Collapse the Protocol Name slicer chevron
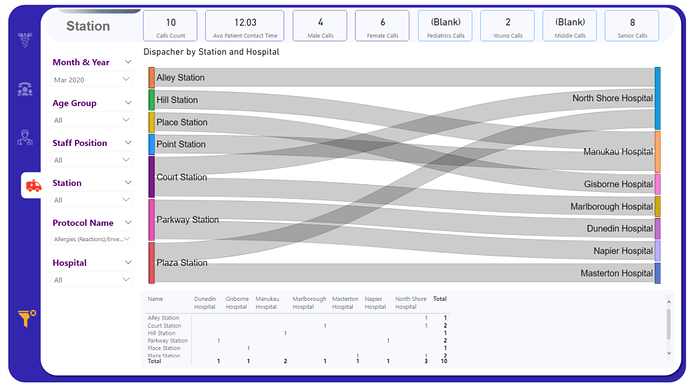The height and width of the screenshot is (387, 690). click(128, 222)
